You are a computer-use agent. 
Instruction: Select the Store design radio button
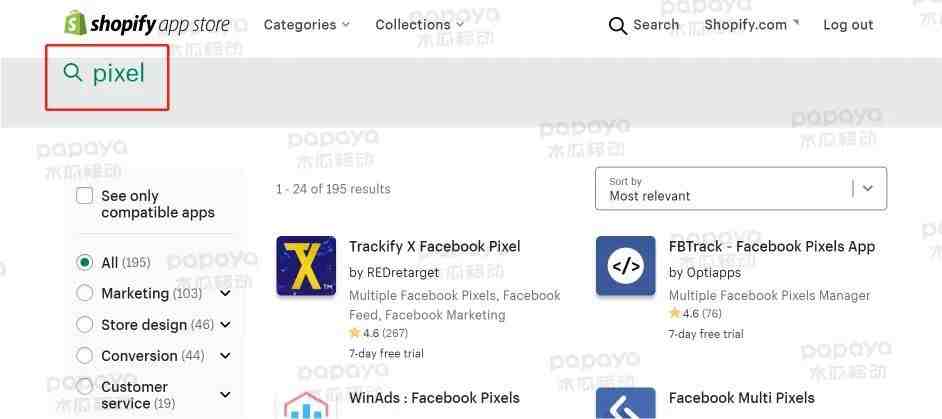pos(85,325)
